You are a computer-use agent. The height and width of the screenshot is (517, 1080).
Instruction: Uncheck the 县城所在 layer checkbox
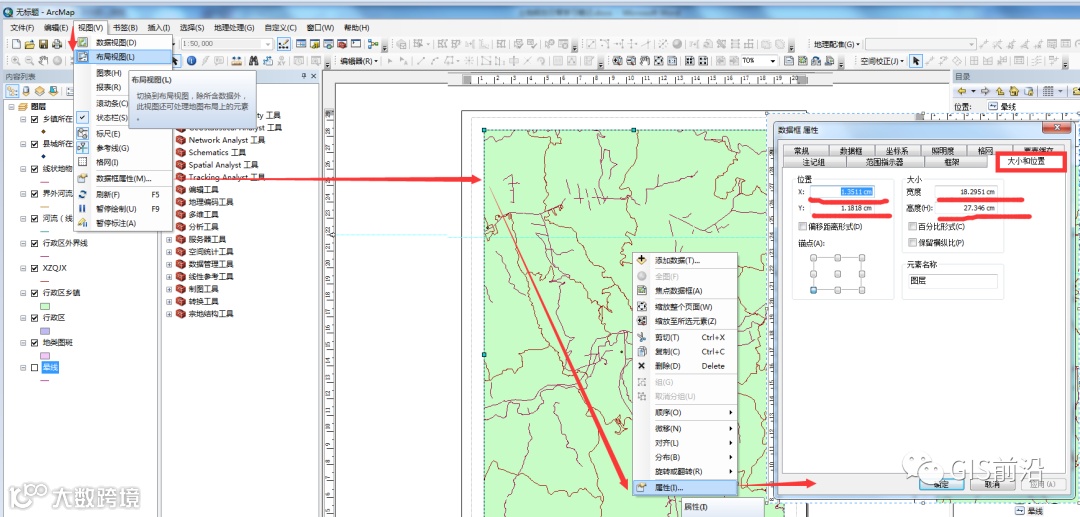(34, 145)
